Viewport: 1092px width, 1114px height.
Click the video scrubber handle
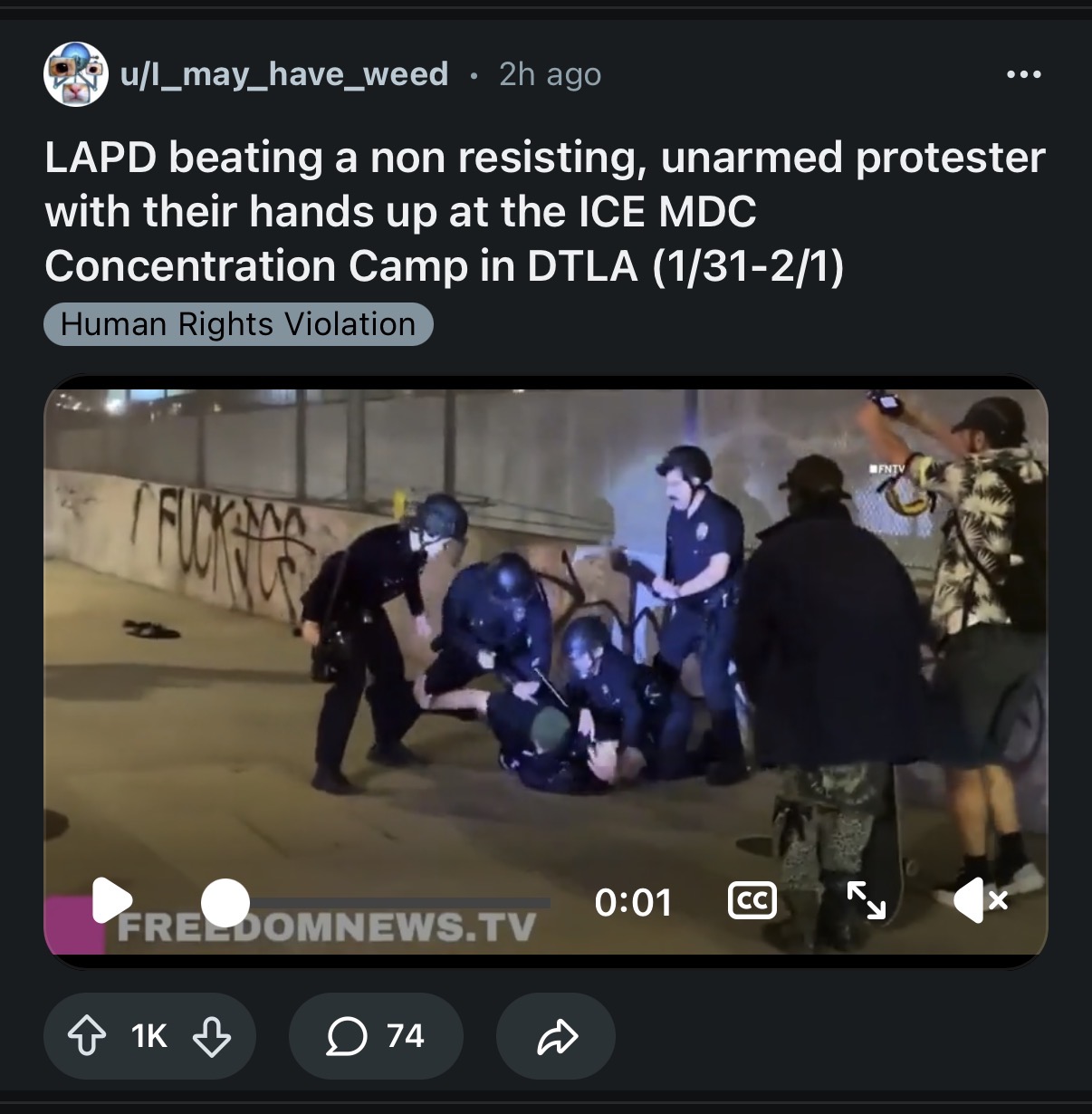[225, 902]
